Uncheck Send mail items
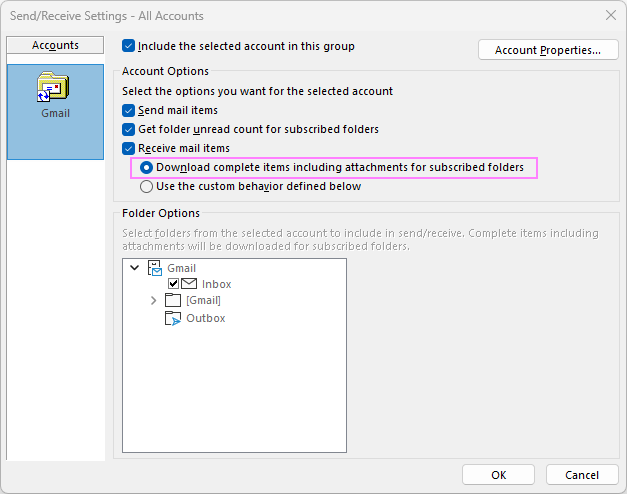The height and width of the screenshot is (494, 627). click(128, 110)
